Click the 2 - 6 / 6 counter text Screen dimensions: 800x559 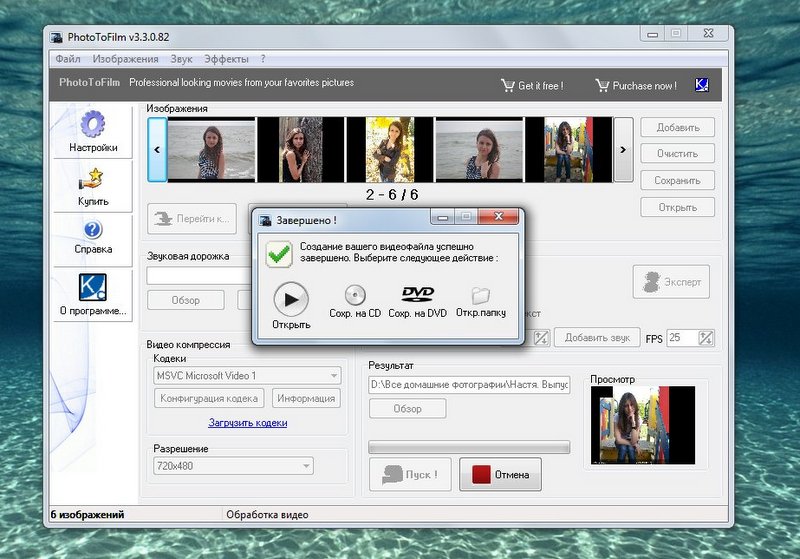[392, 194]
